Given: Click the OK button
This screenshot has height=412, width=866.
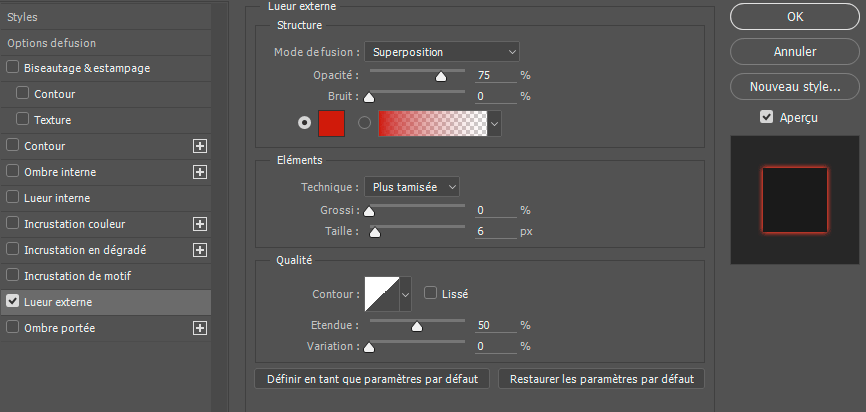Looking at the screenshot, I should coord(795,16).
